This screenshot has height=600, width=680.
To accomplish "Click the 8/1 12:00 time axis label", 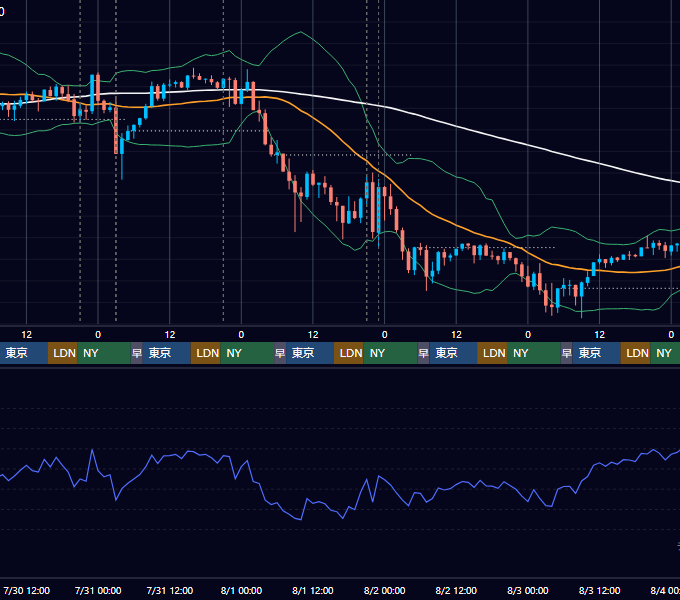I will pos(313,590).
